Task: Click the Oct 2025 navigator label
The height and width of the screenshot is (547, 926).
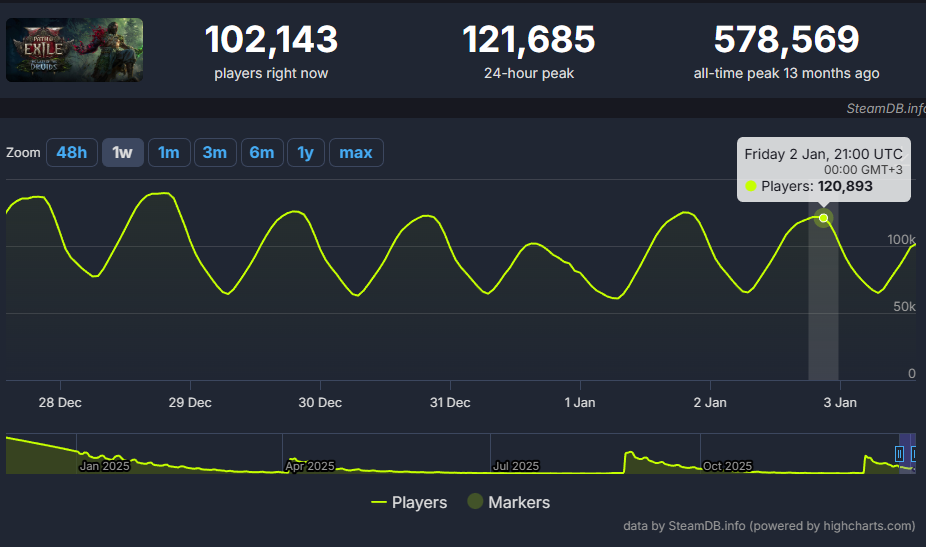Action: pyautogui.click(x=728, y=466)
